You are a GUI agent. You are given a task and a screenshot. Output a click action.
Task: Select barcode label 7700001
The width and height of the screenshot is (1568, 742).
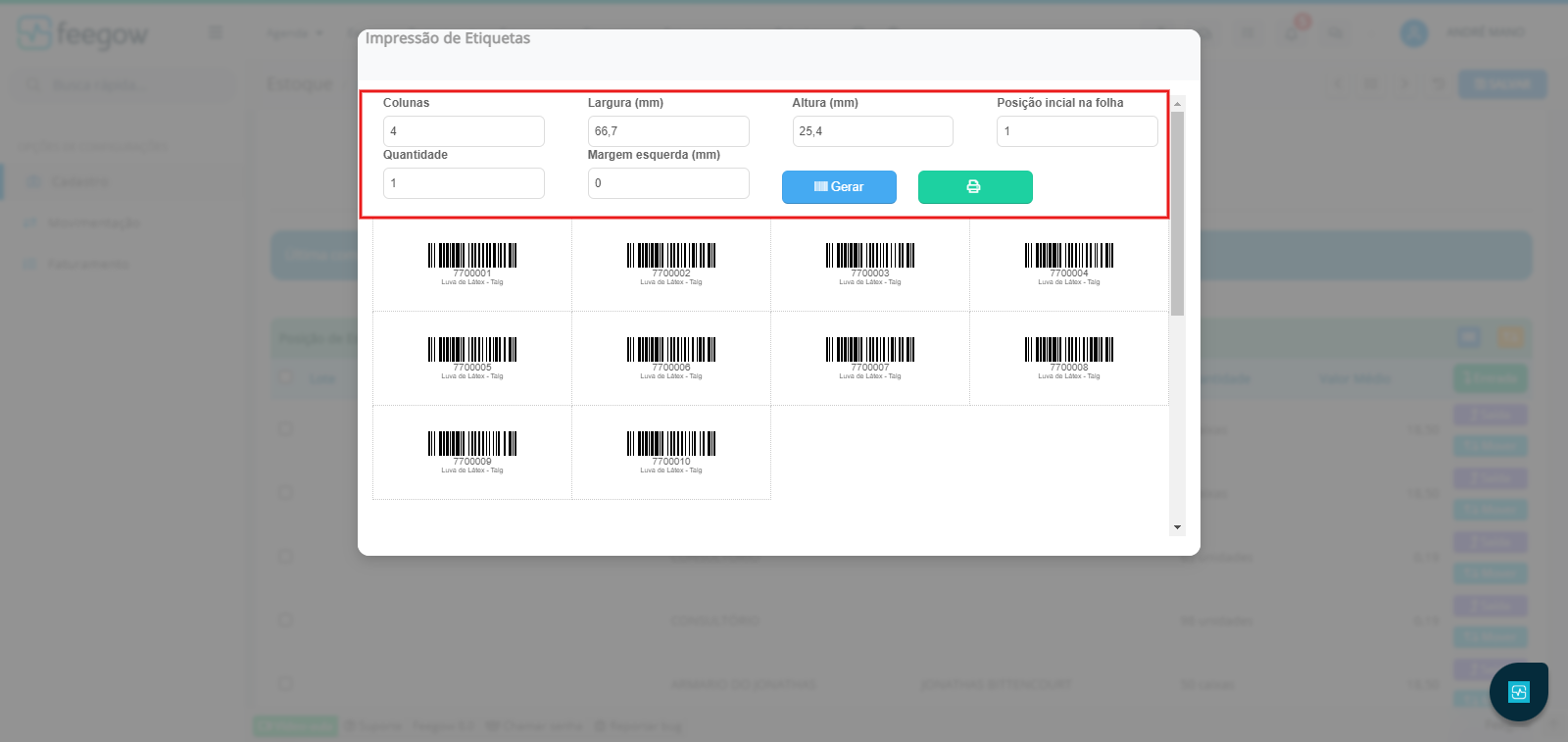(x=472, y=265)
